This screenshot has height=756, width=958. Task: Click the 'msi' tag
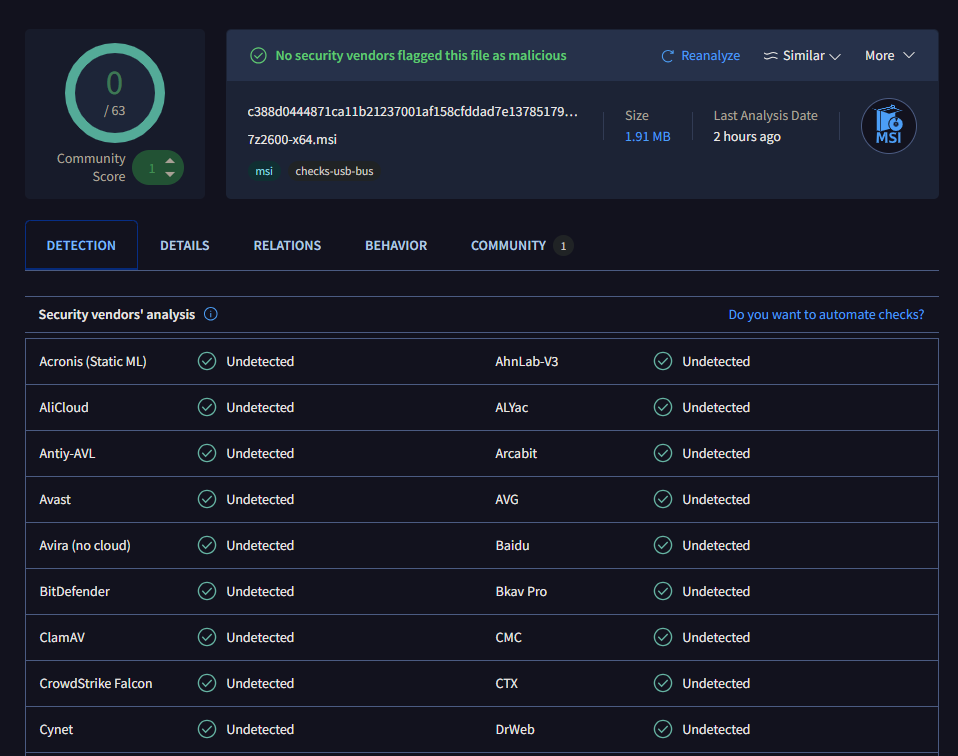click(264, 171)
